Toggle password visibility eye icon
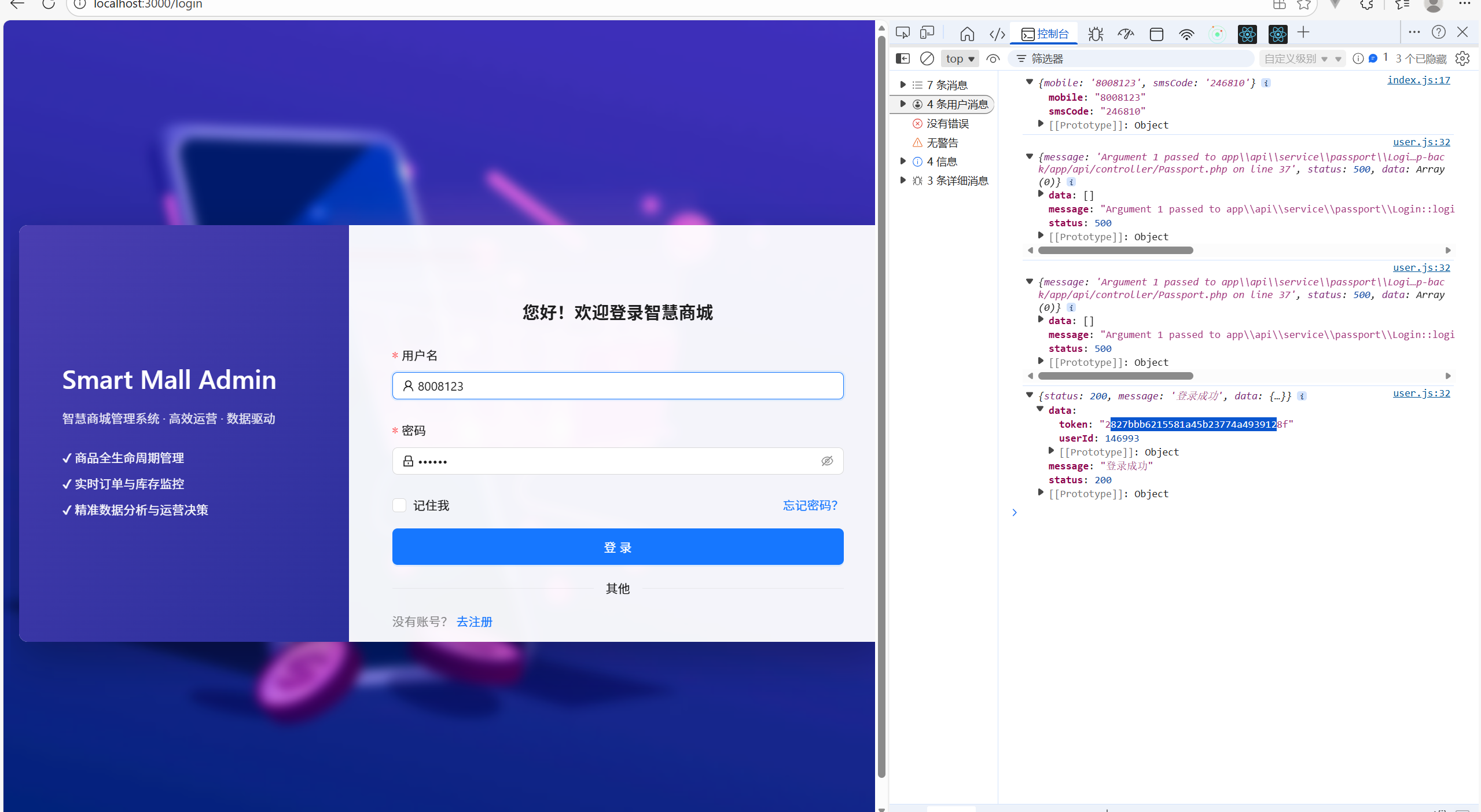Image resolution: width=1481 pixels, height=812 pixels. [x=826, y=461]
